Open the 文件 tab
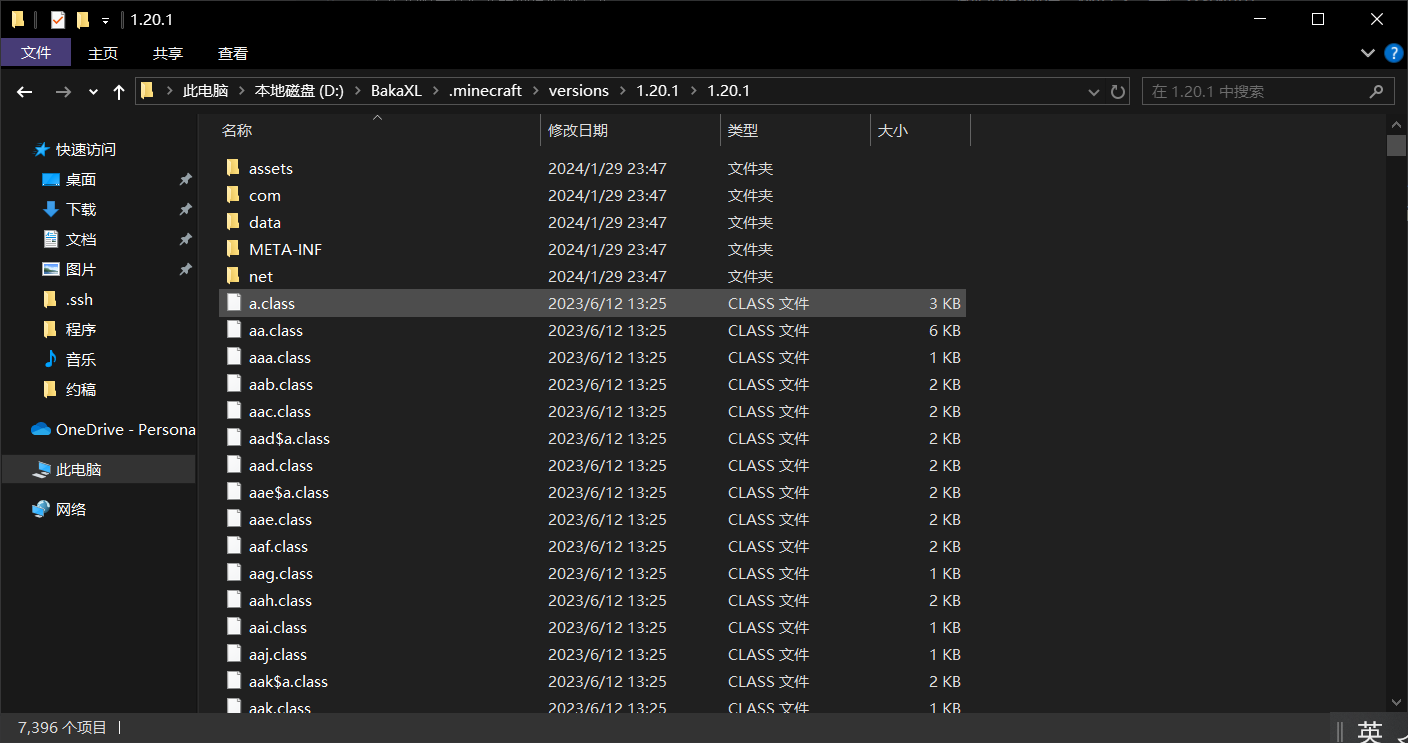Viewport: 1408px width, 743px height. coord(36,53)
